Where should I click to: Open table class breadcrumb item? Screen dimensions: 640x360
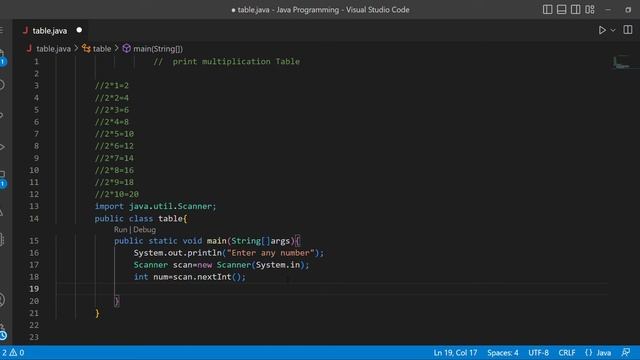point(102,49)
